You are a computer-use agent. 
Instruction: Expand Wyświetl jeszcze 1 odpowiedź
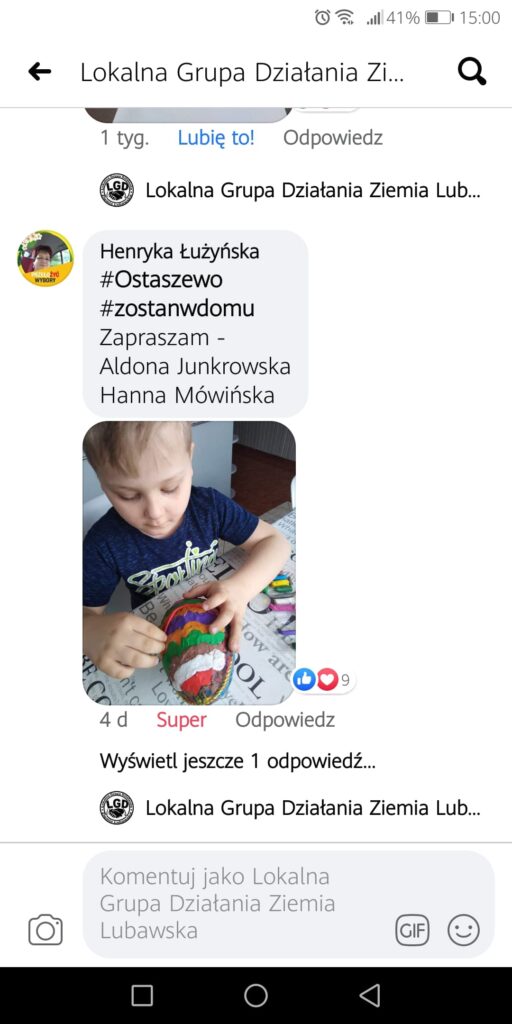coord(238,761)
